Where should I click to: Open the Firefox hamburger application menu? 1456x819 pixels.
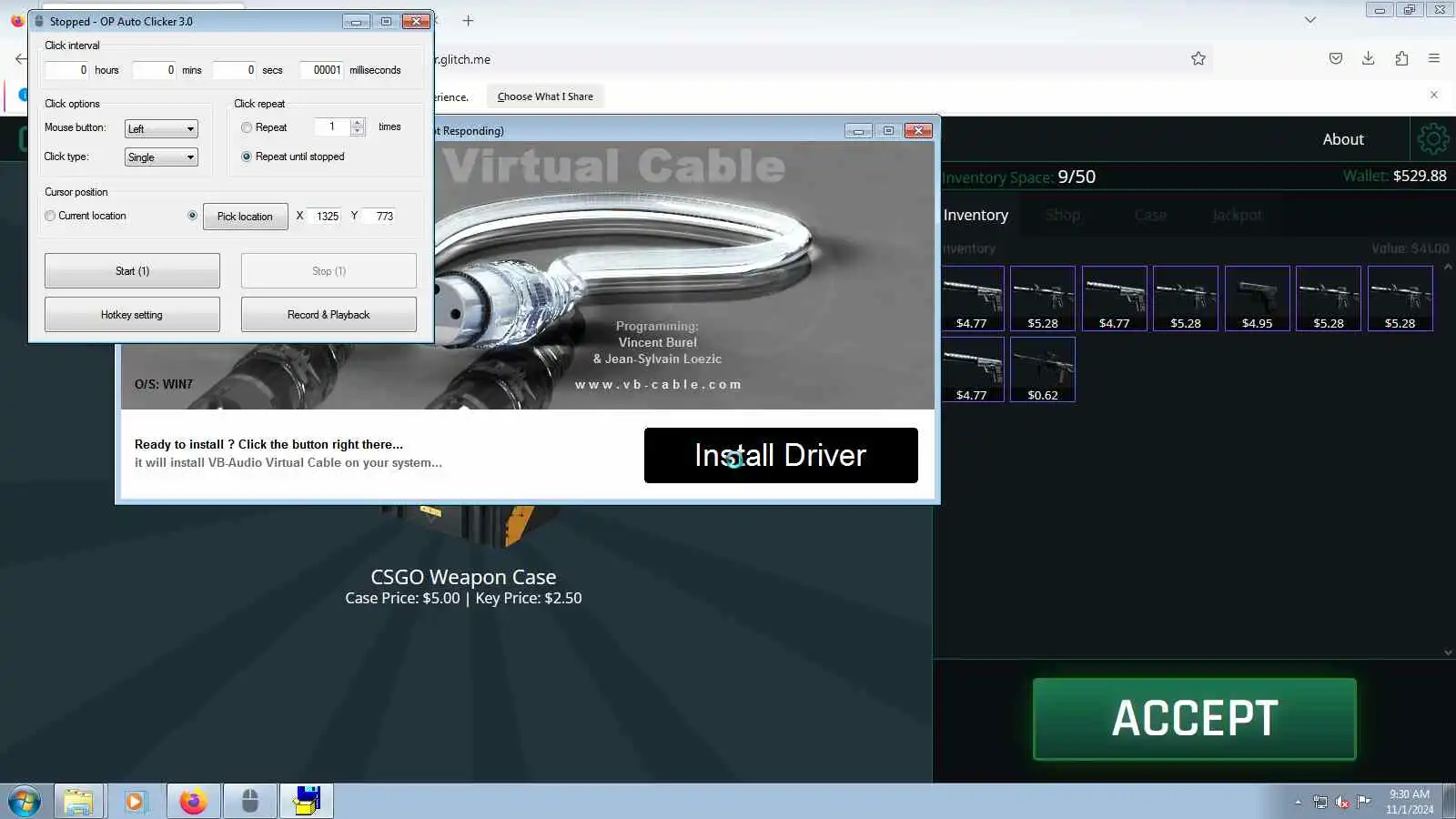click(1434, 58)
